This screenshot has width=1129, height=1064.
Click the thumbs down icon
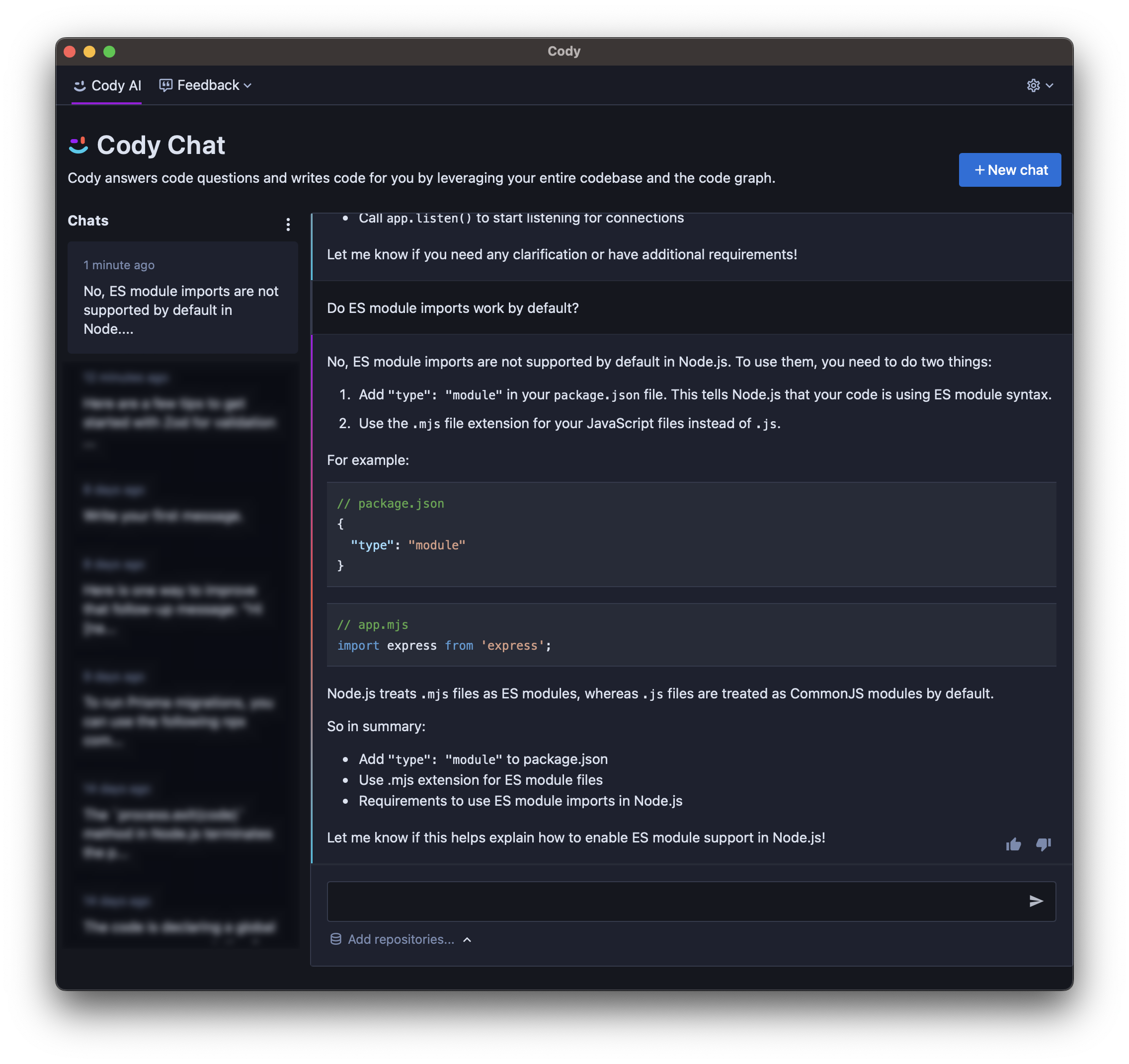1043,843
